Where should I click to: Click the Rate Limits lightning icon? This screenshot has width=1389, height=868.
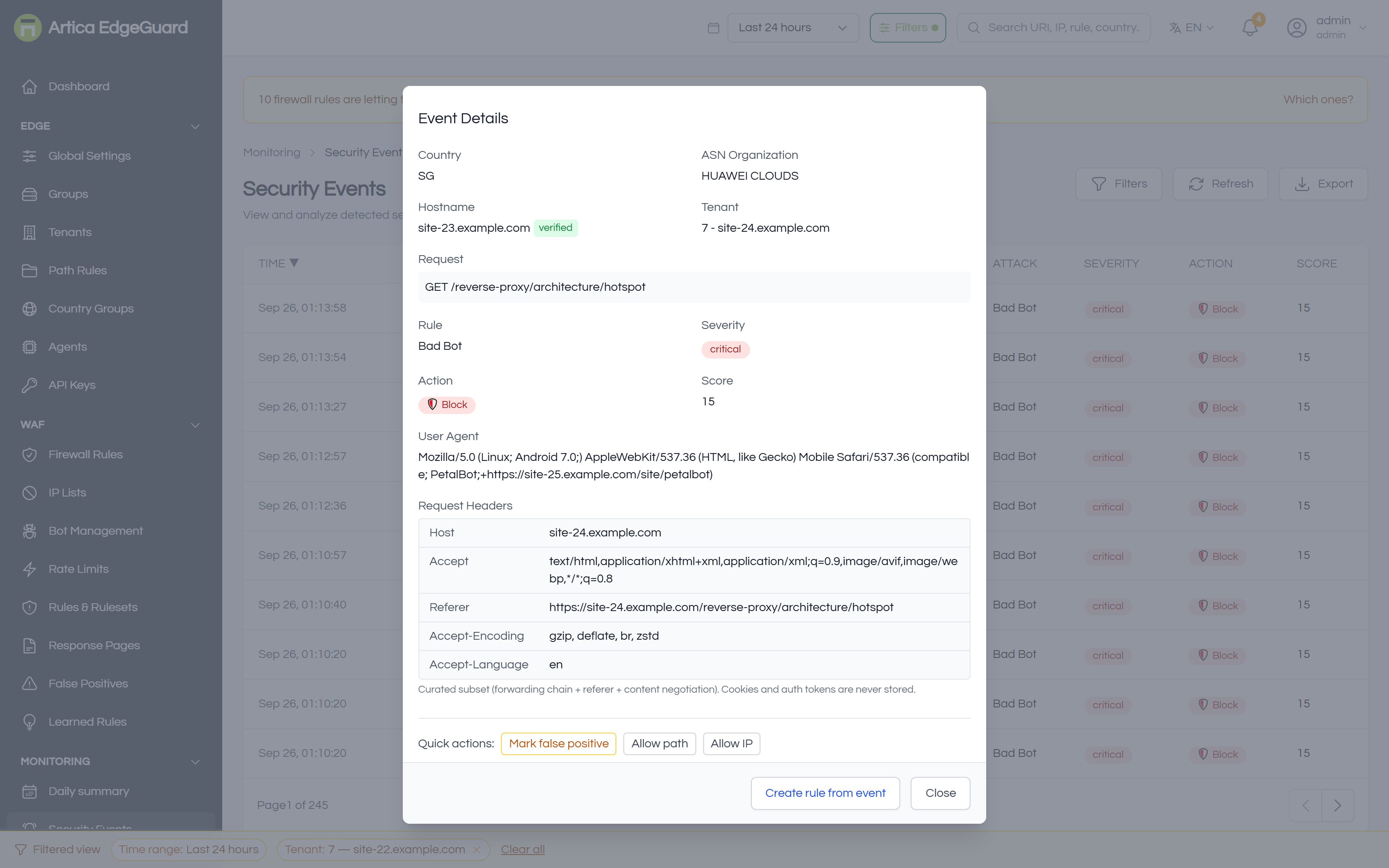[29, 569]
